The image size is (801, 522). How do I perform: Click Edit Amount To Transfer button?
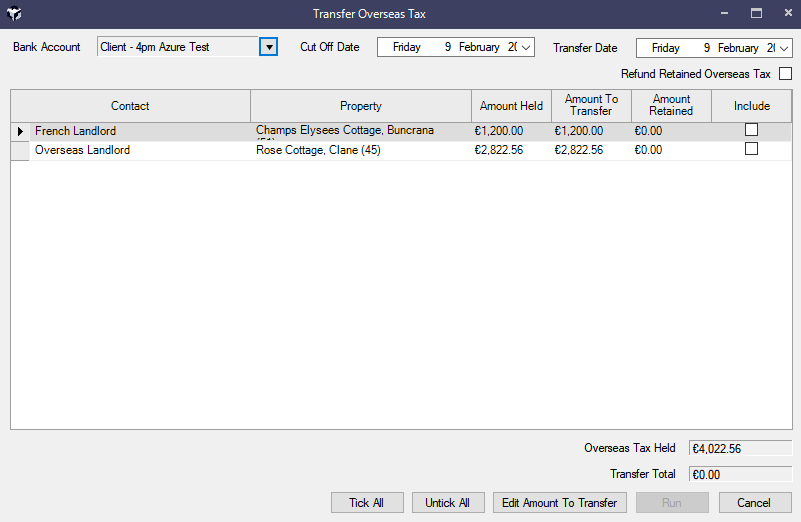coord(560,503)
